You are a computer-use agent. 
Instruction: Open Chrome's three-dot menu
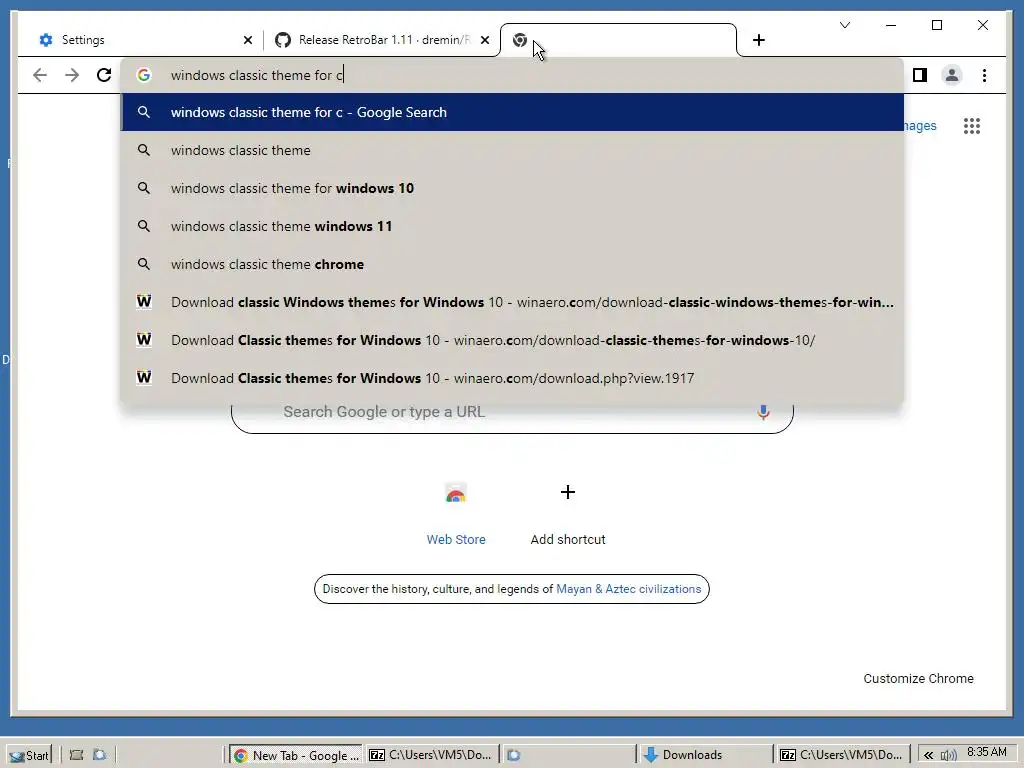[984, 75]
